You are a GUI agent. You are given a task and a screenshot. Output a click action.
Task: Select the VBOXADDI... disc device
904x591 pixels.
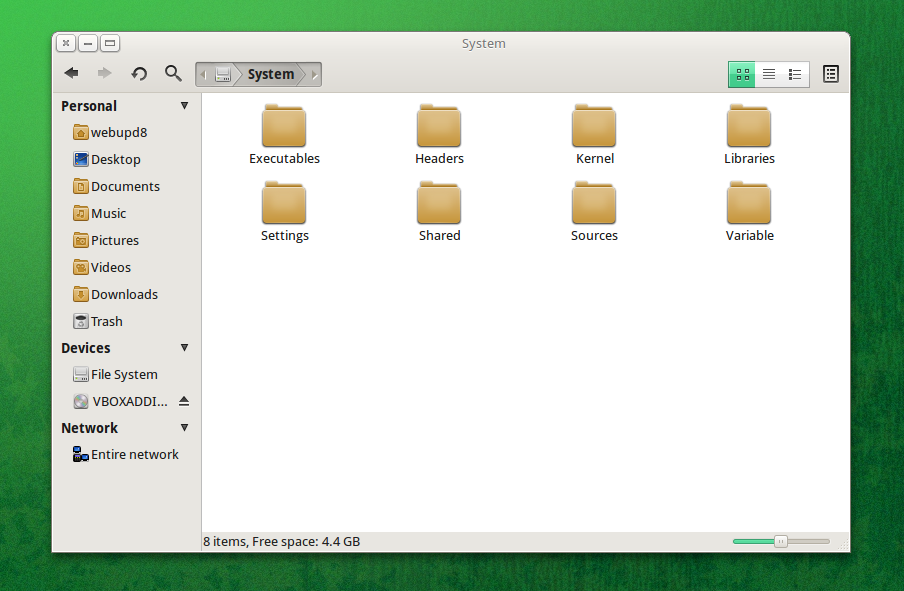(x=120, y=402)
